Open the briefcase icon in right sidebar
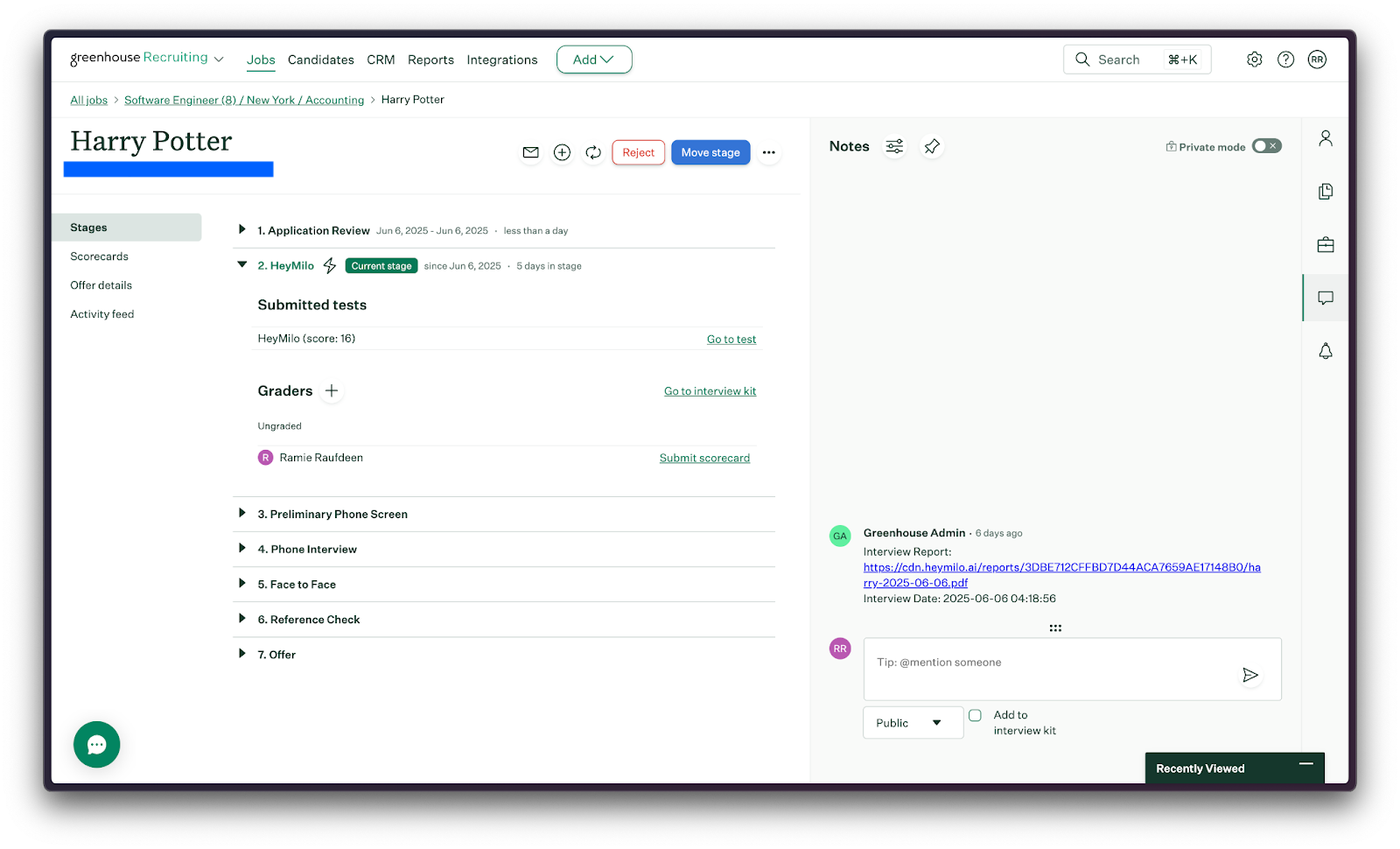 coord(1325,245)
